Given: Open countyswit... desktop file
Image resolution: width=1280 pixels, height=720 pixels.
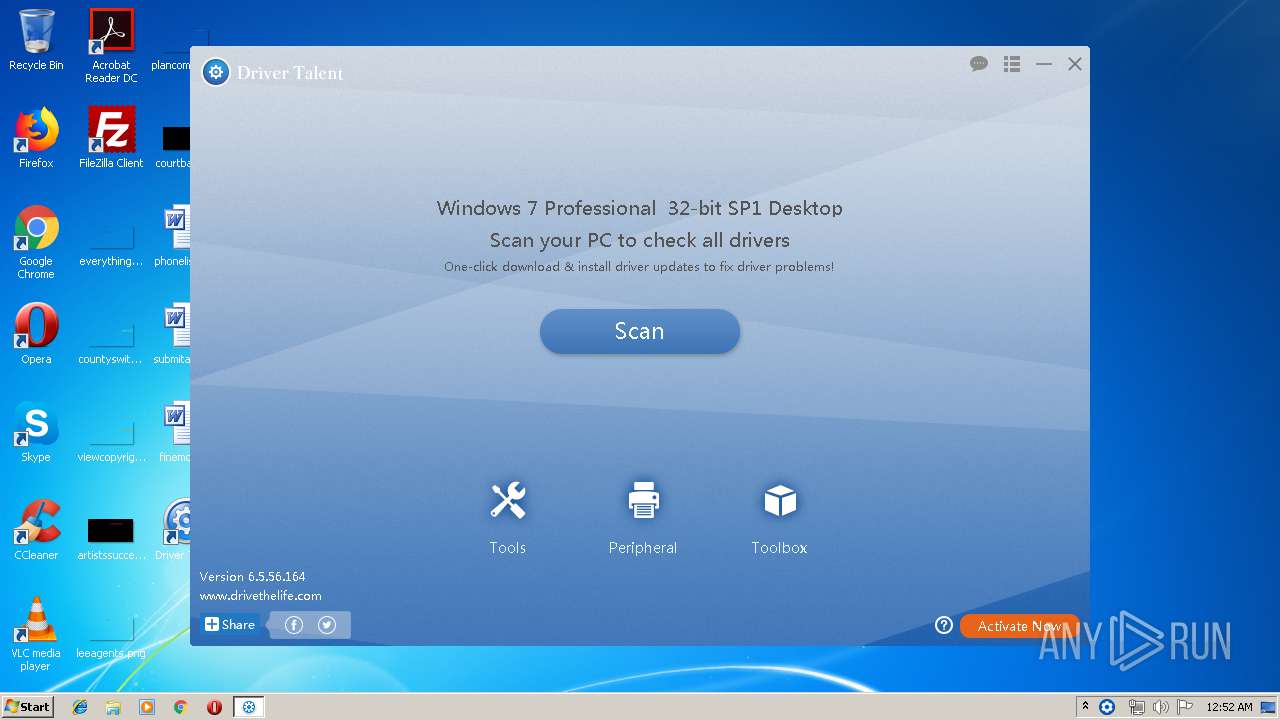Looking at the screenshot, I should coord(111,342).
